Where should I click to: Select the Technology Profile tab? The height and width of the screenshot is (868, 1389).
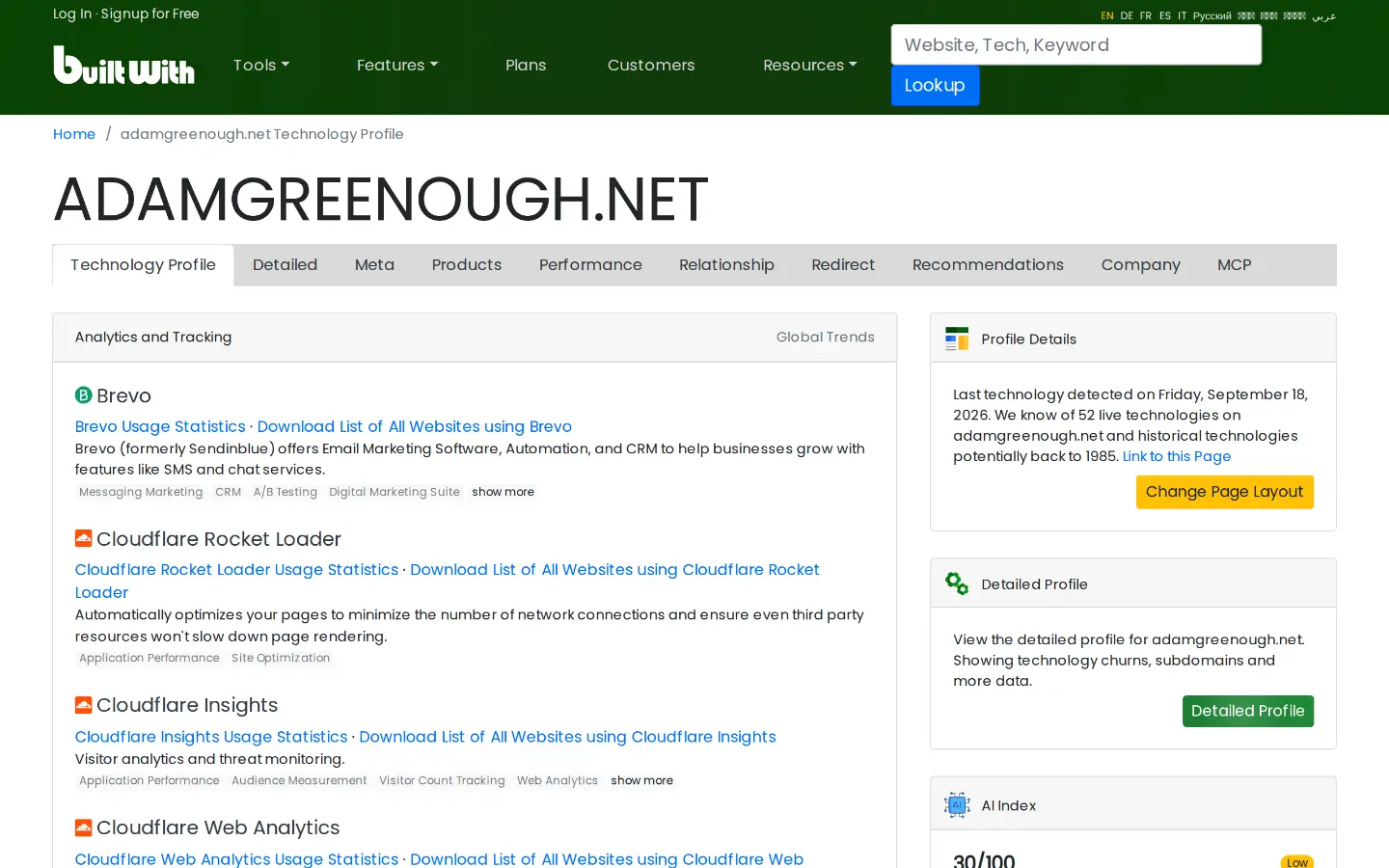[143, 264]
